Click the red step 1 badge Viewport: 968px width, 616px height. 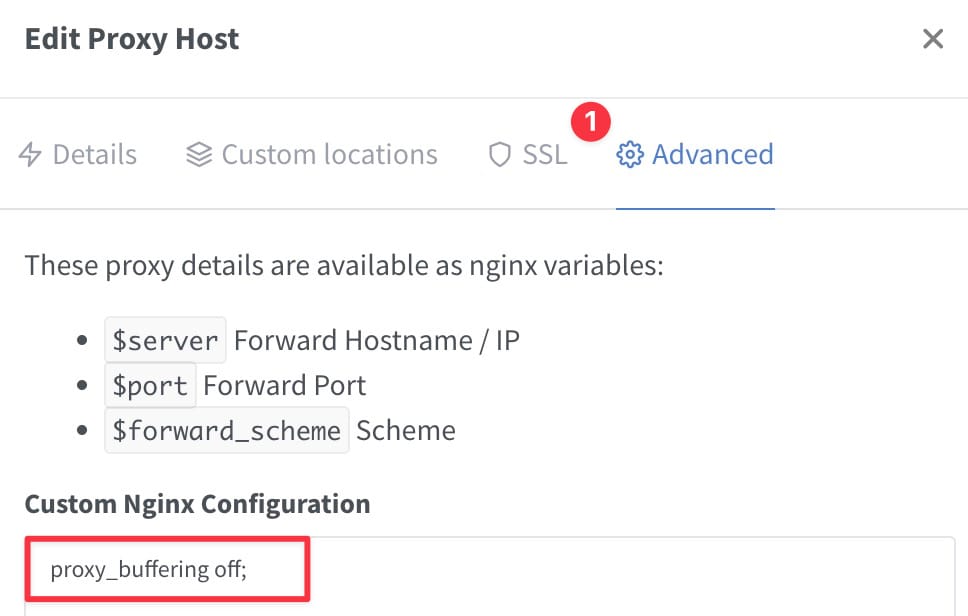[591, 122]
